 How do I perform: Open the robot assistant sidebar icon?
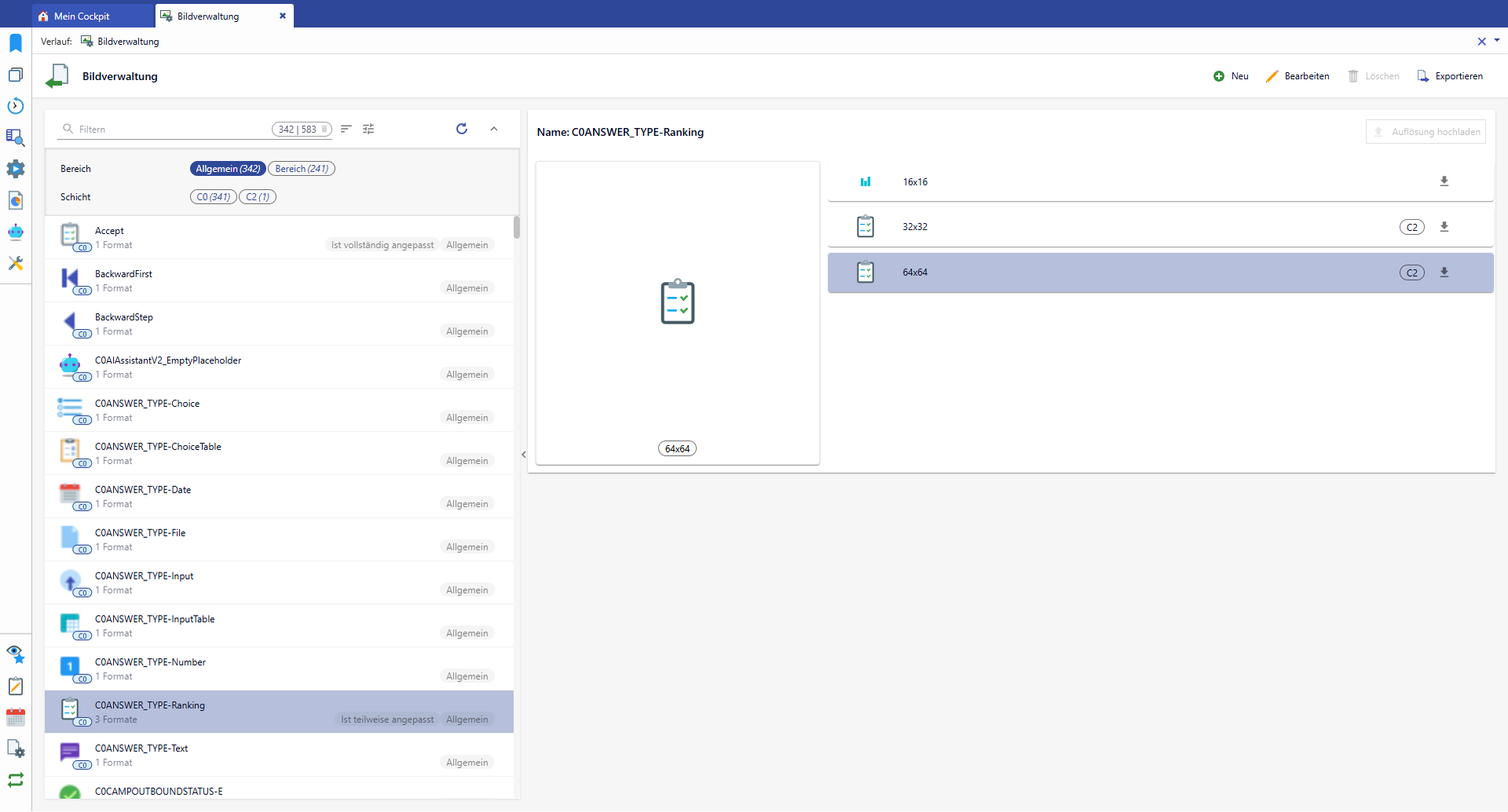(16, 232)
